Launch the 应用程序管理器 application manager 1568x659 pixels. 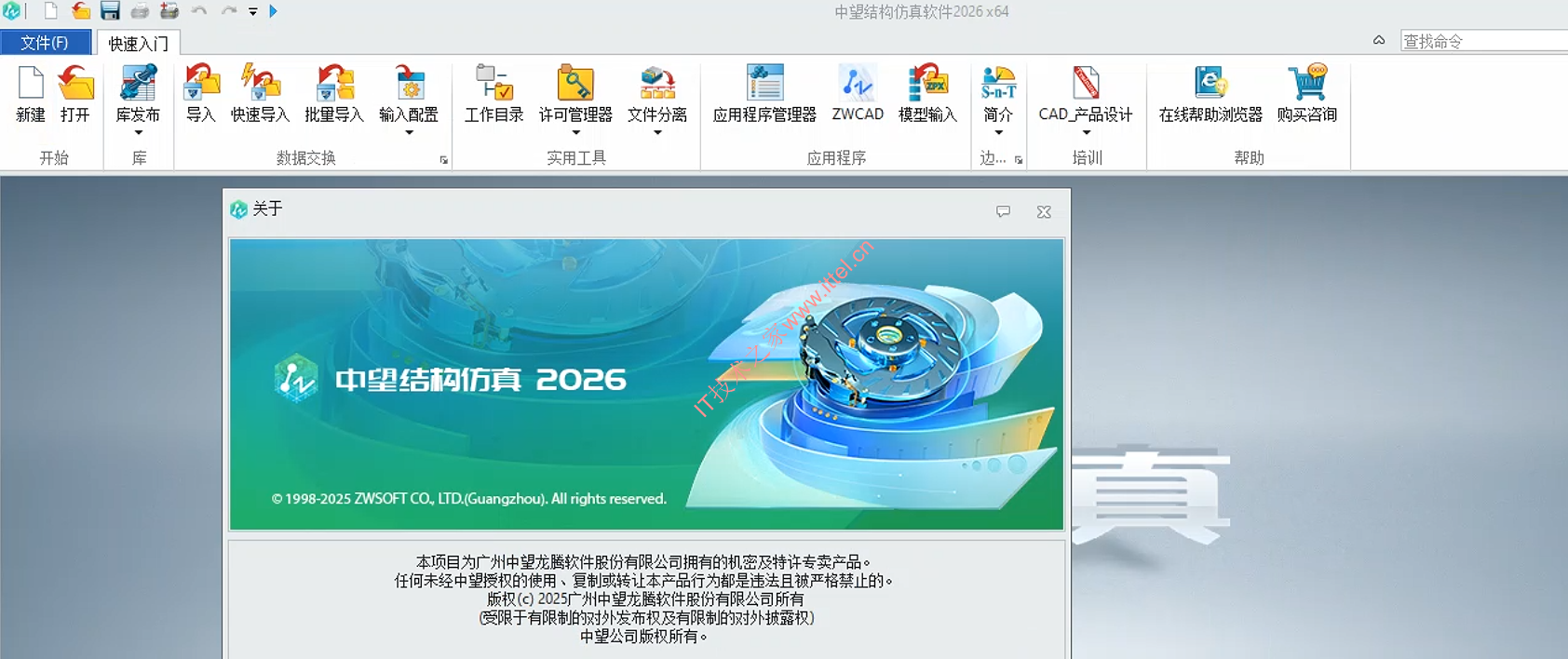[764, 84]
